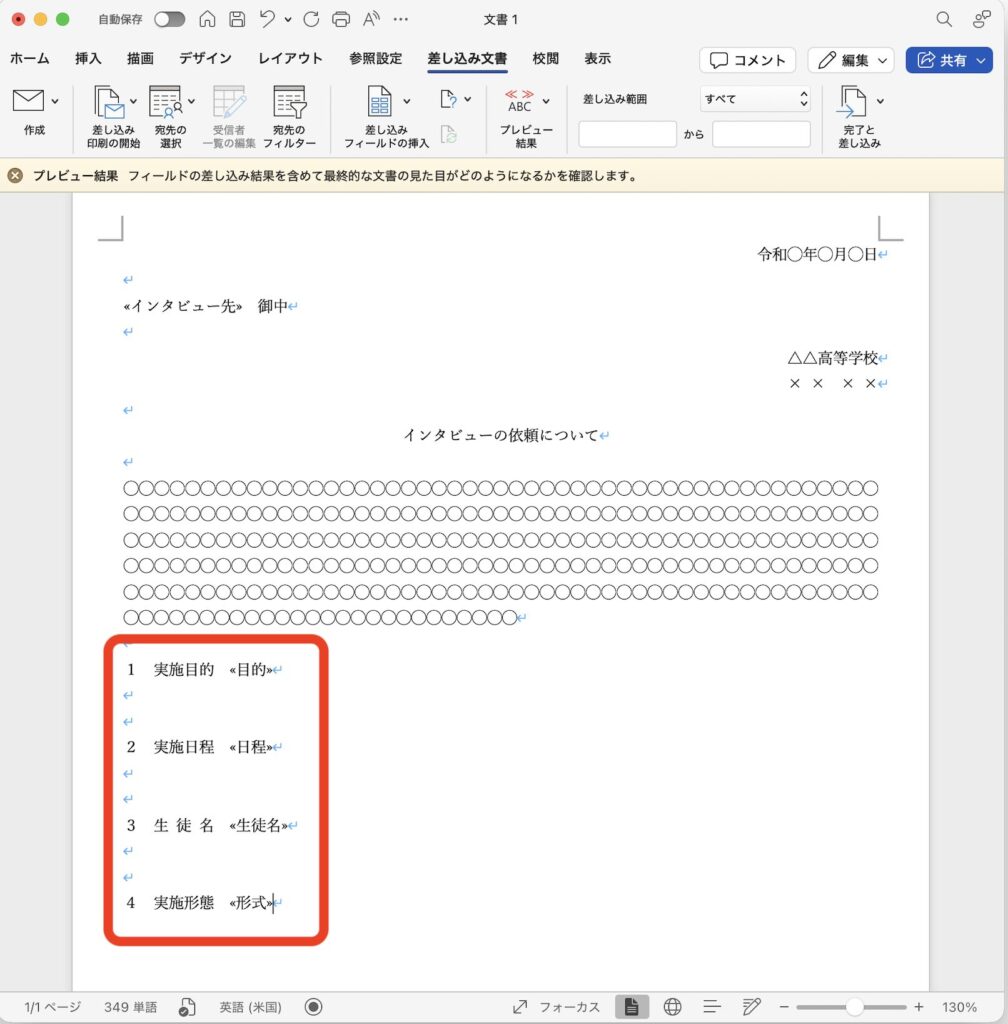Click the Insert Merge Field (差し込みフィールドの挿入) icon
1008x1024 pixels.
pos(380,102)
